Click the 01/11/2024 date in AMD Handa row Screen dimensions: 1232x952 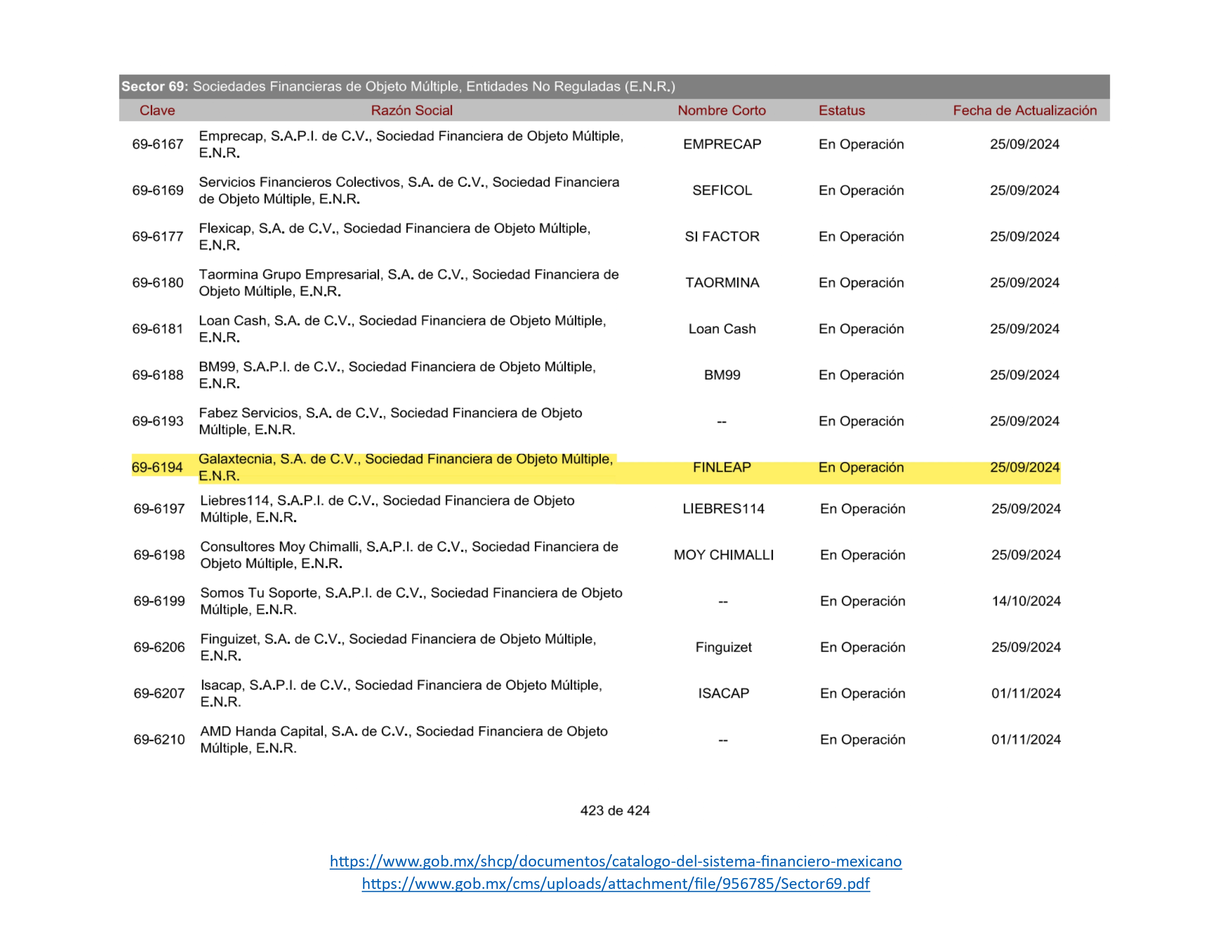[1027, 741]
